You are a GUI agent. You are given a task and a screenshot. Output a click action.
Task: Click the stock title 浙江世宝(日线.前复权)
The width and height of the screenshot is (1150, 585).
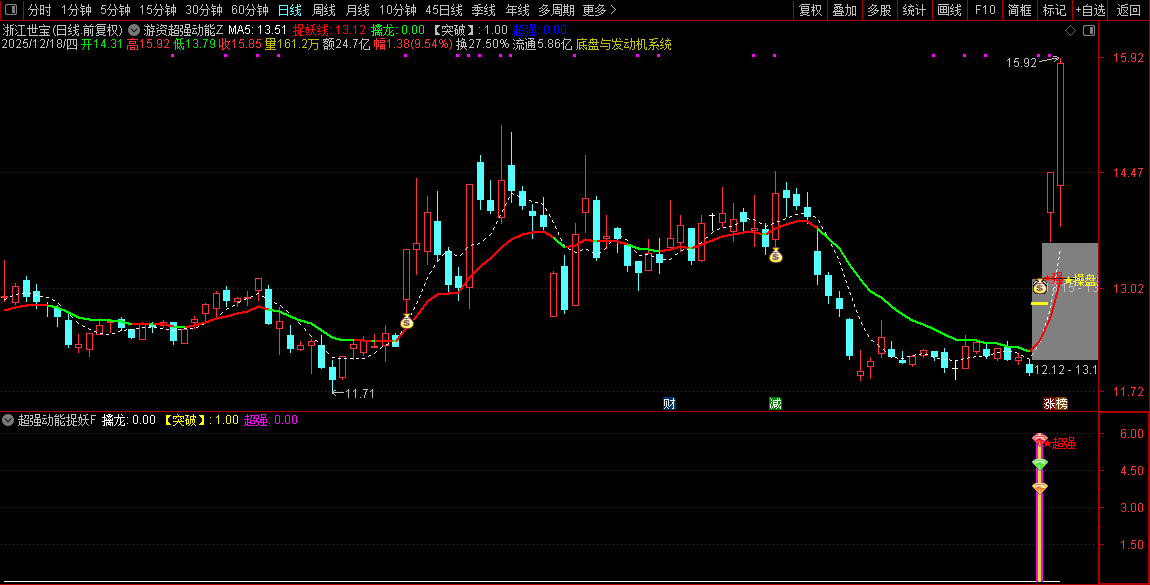pyautogui.click(x=63, y=30)
